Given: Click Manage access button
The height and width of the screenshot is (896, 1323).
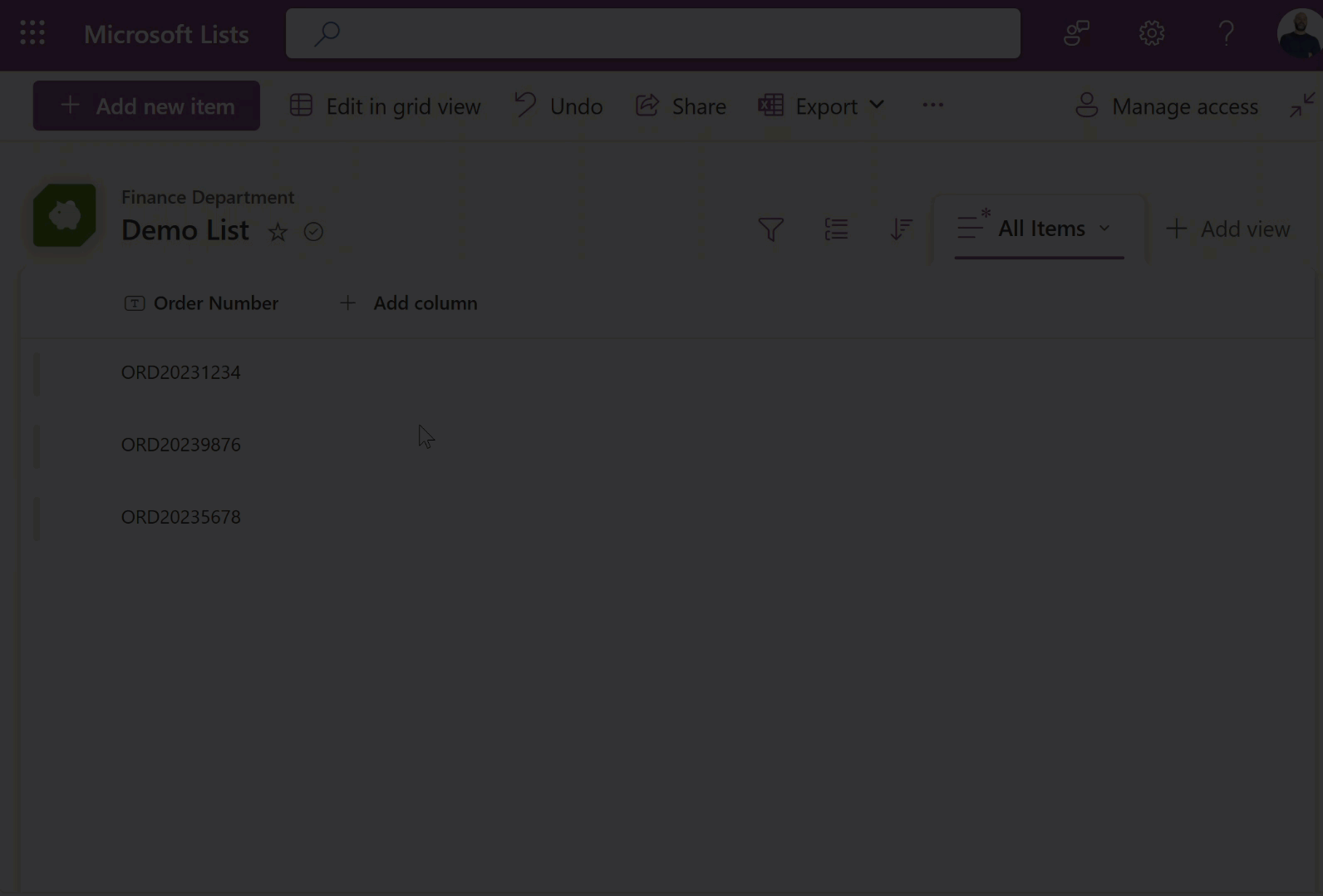Looking at the screenshot, I should click(1166, 106).
